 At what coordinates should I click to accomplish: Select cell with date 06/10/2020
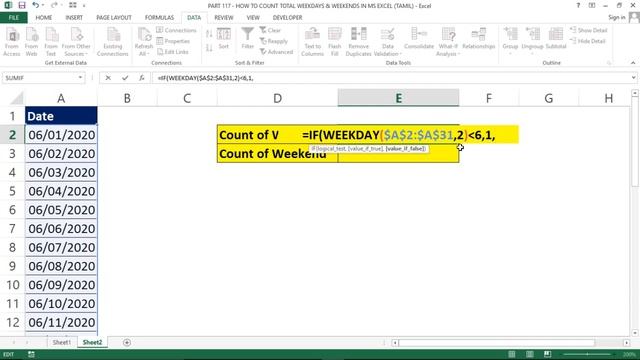coord(61,304)
